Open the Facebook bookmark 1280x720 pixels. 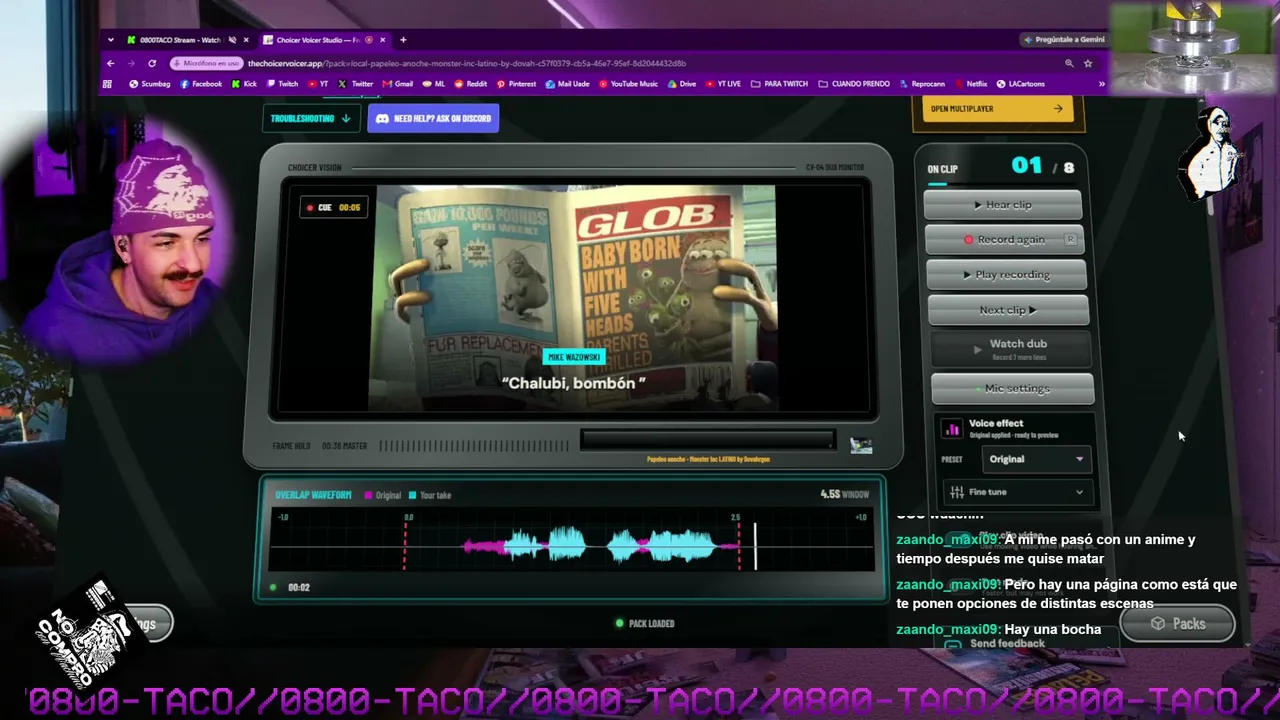(x=201, y=84)
